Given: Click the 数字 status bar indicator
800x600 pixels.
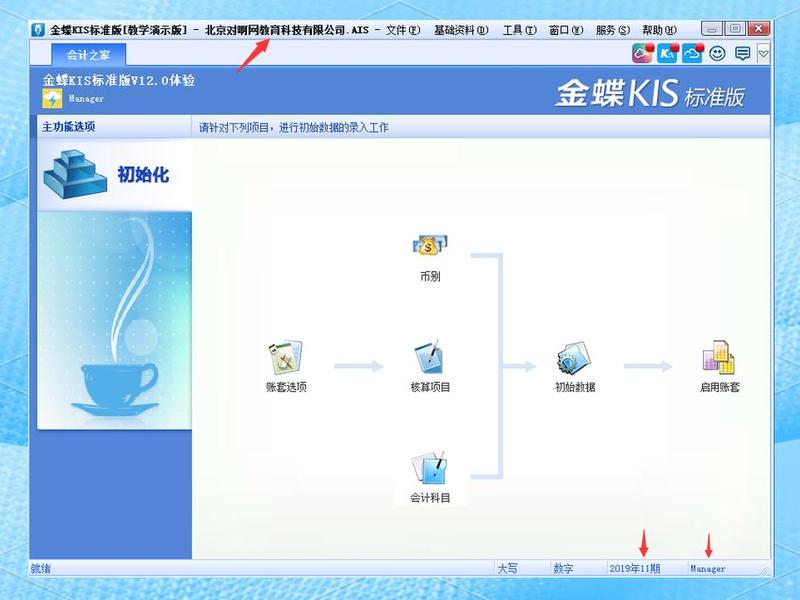Looking at the screenshot, I should coord(563,568).
